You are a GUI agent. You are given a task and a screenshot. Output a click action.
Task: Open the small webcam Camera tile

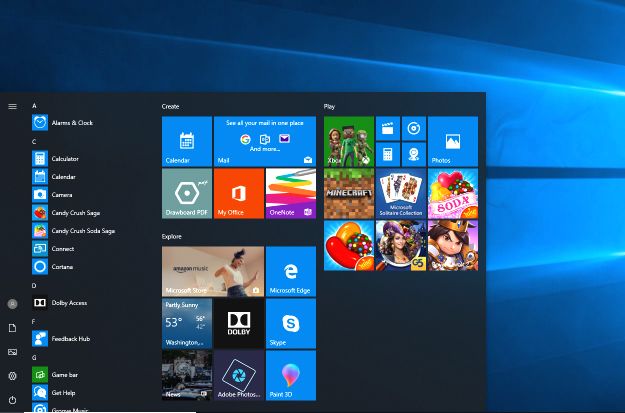tap(414, 154)
